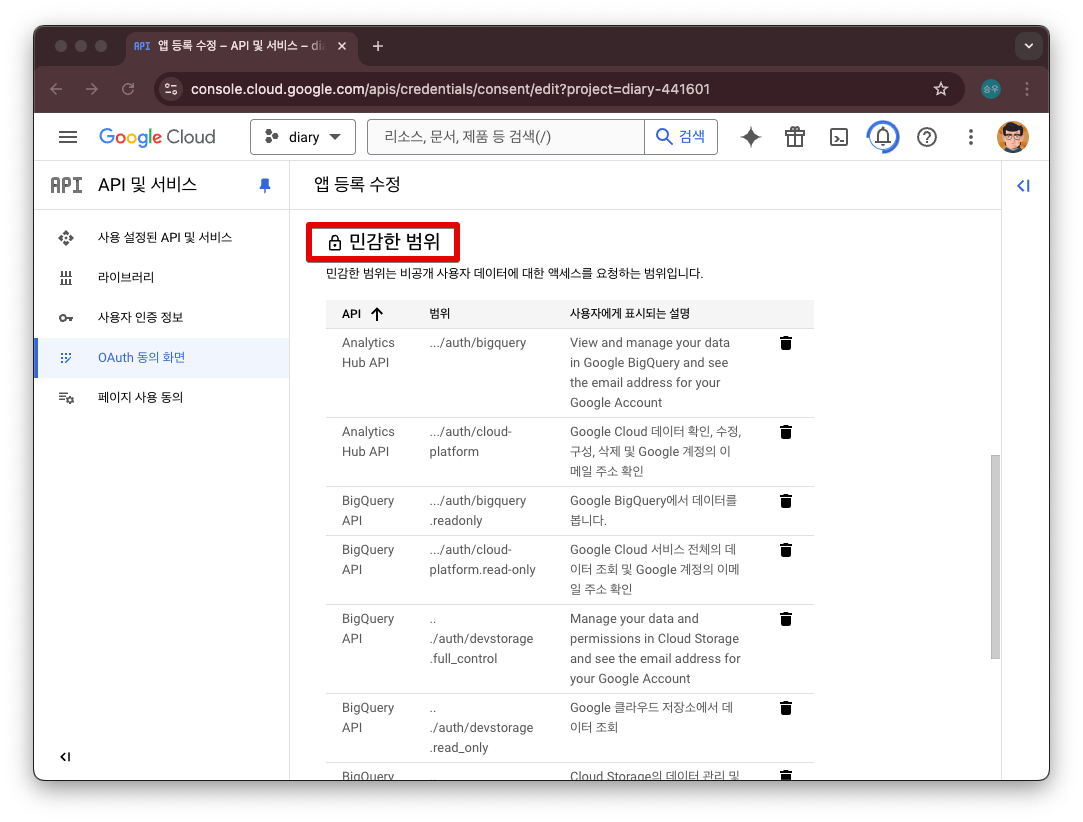Activate the Cloud Shell terminal icon
The image size is (1083, 822).
[838, 137]
